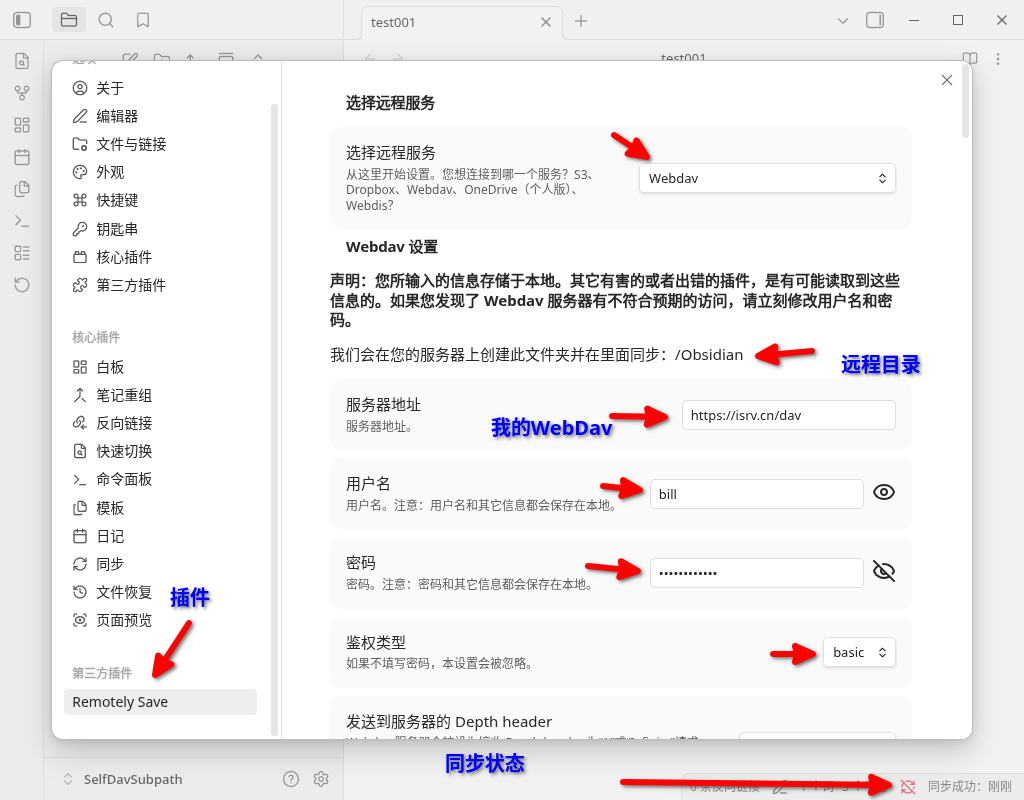Image resolution: width=1024 pixels, height=800 pixels.
Task: Click the sync status icon in status bar
Action: pos(908,787)
